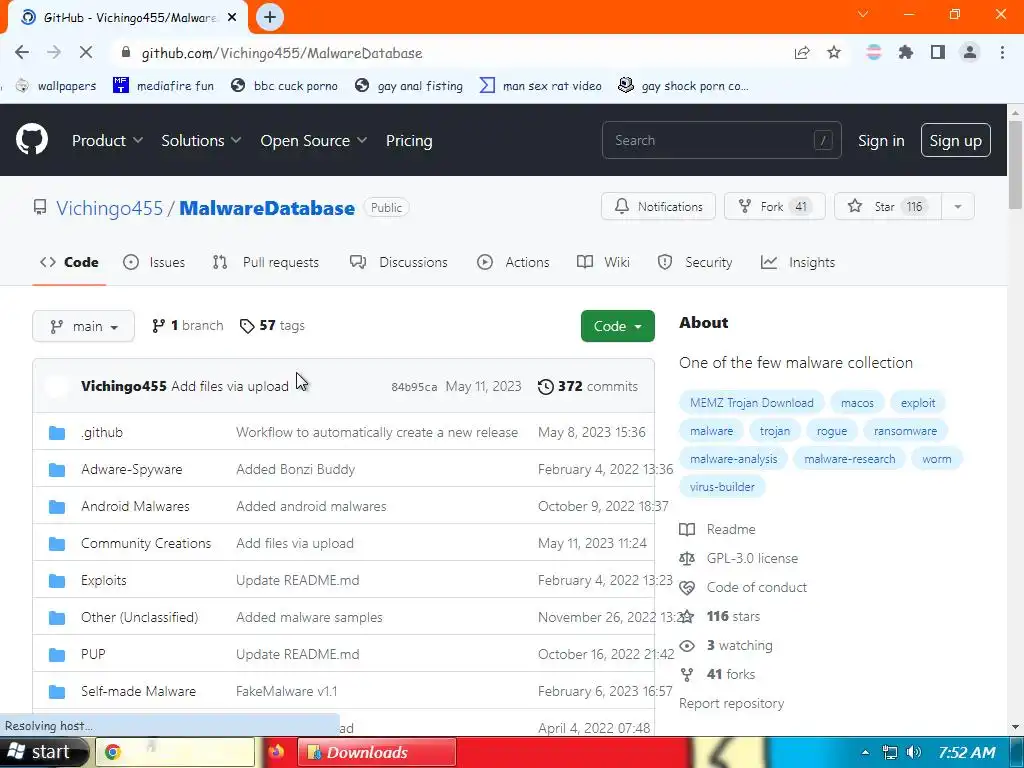This screenshot has height=768, width=1024.
Task: Open the Insights tab
Action: (798, 263)
